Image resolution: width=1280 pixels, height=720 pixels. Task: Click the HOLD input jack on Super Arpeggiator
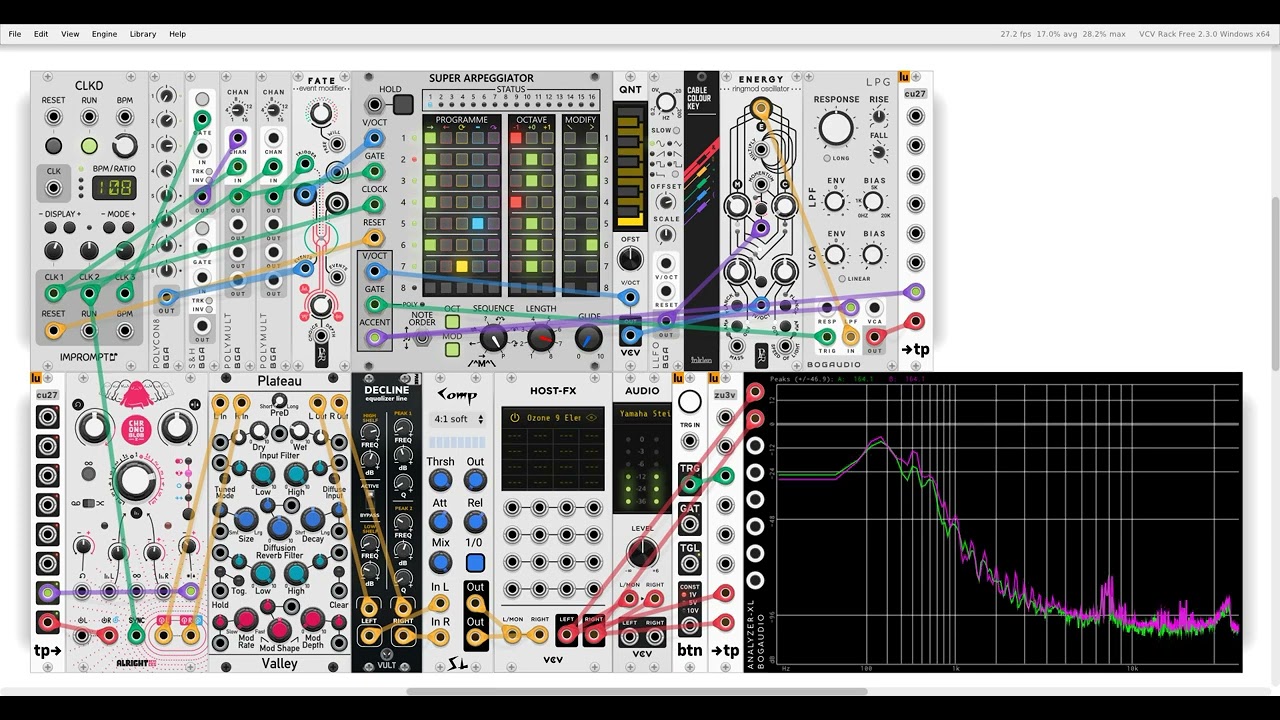point(375,104)
